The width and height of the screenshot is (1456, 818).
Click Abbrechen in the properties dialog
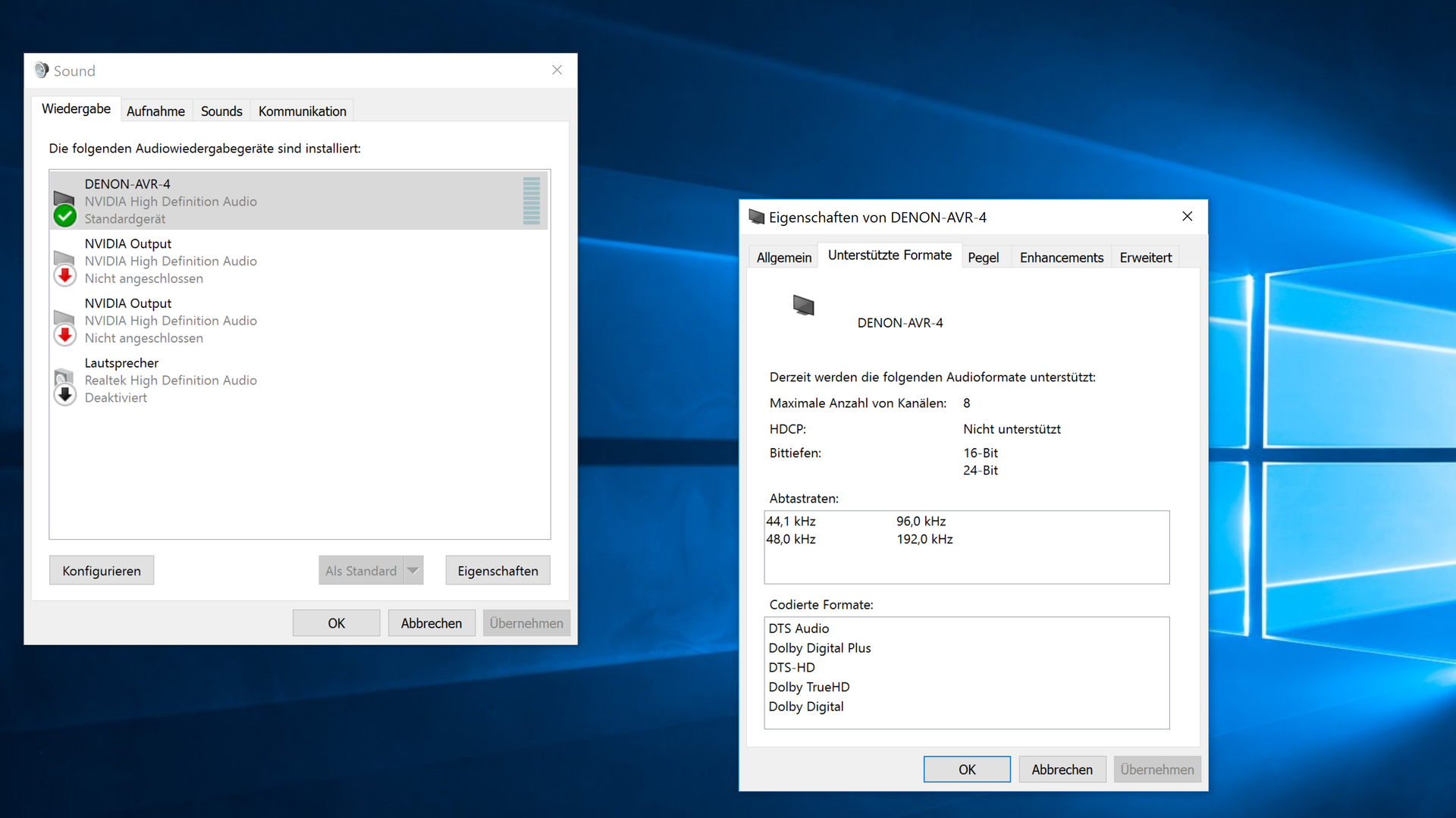click(1062, 769)
